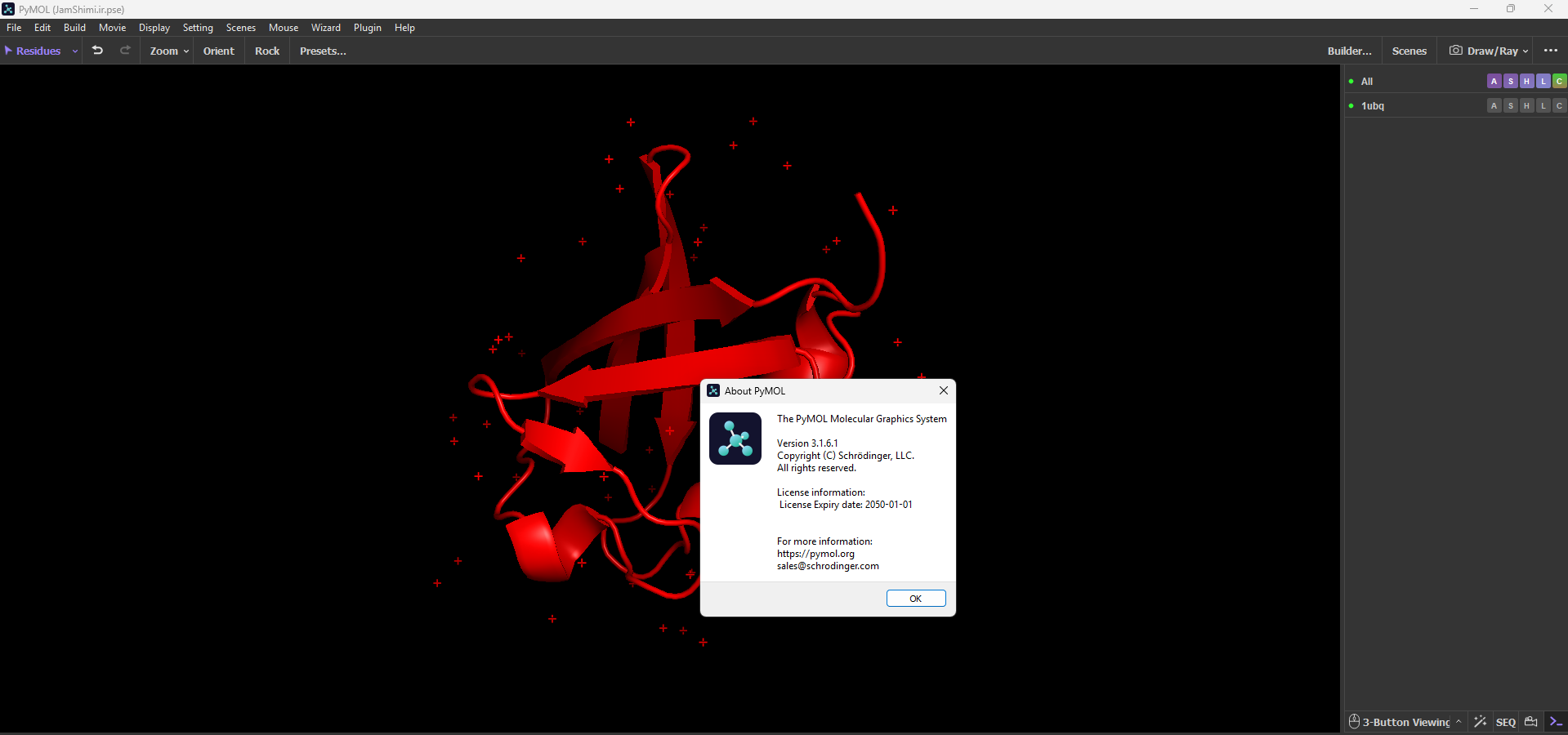Click the camera icon beside Draw/Ray
Image resolution: width=1568 pixels, height=735 pixels.
(1456, 51)
